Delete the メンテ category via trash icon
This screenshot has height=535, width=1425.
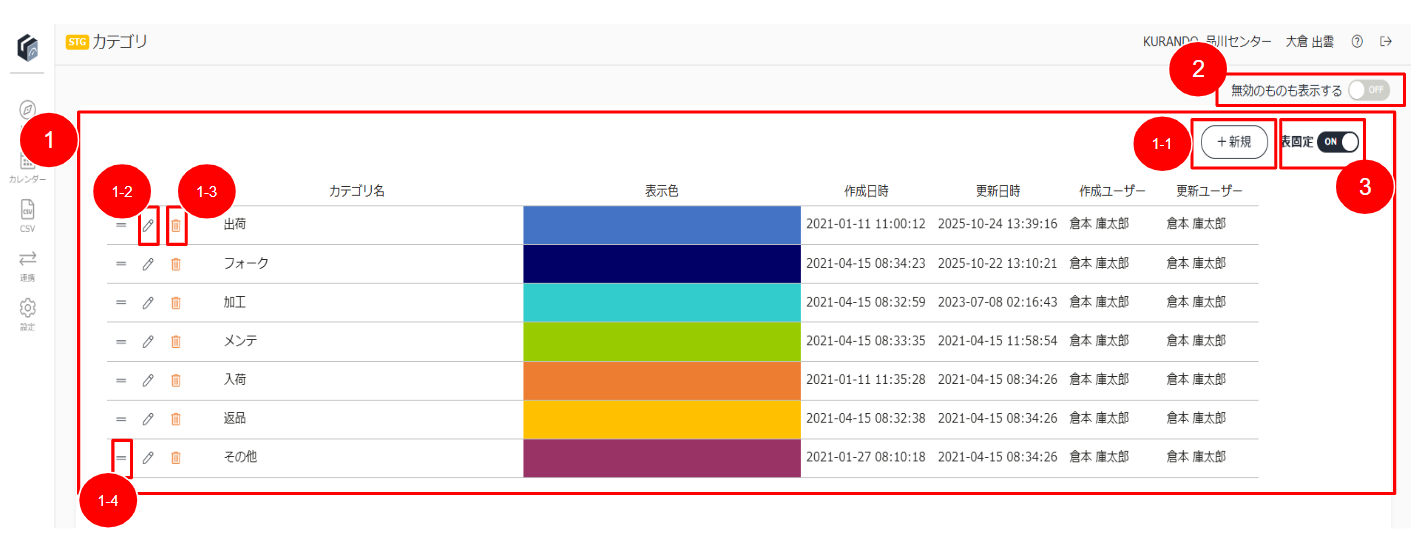pyautogui.click(x=176, y=341)
